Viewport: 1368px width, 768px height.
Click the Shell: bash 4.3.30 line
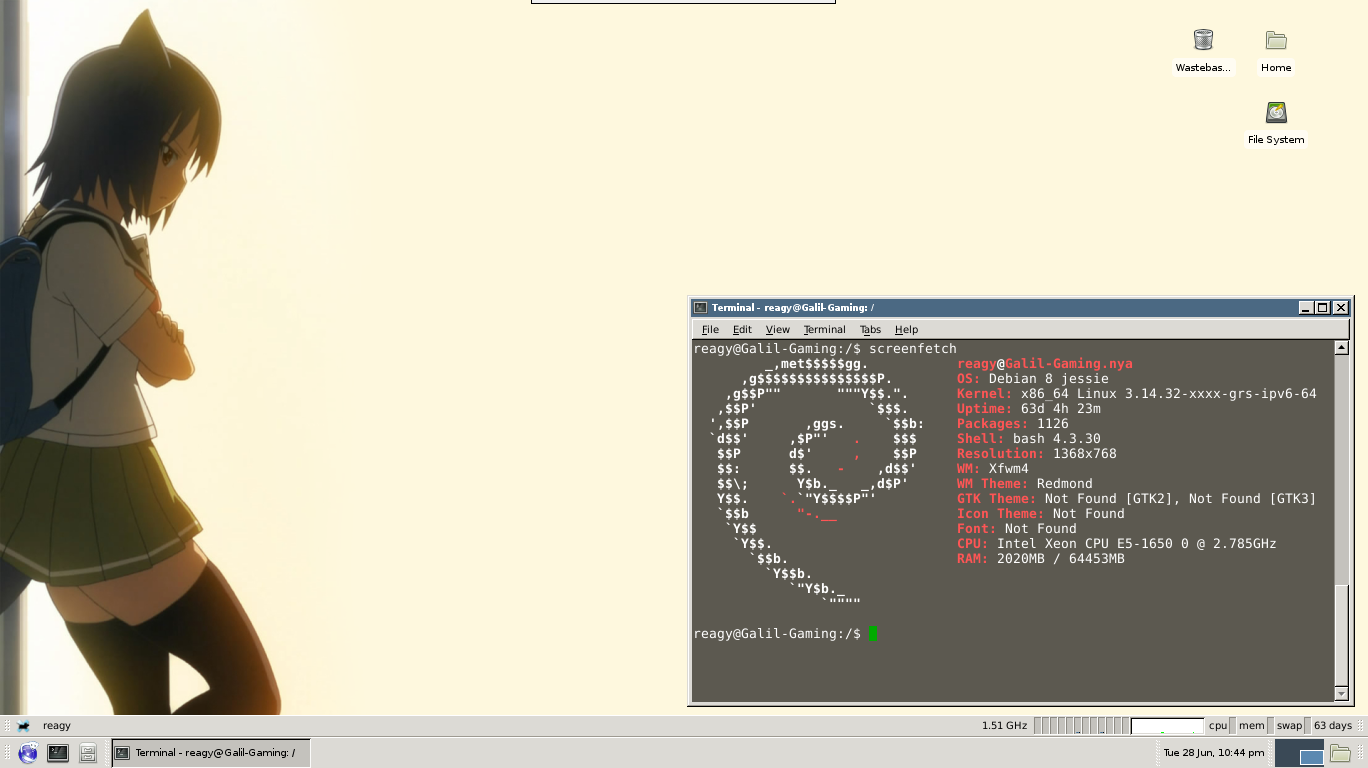coord(1029,439)
